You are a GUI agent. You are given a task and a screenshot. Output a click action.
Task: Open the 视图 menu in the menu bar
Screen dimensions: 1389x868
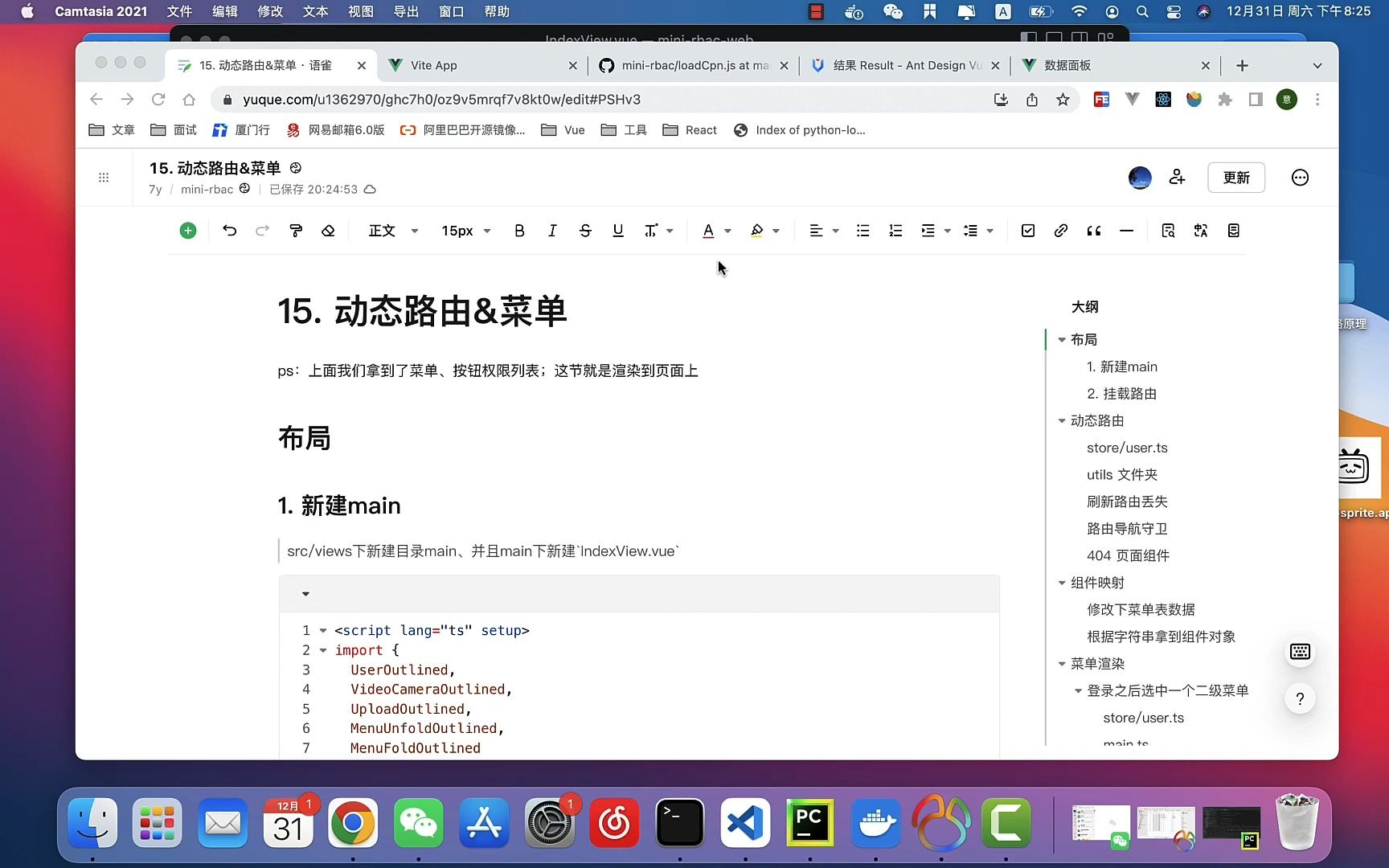pos(360,11)
